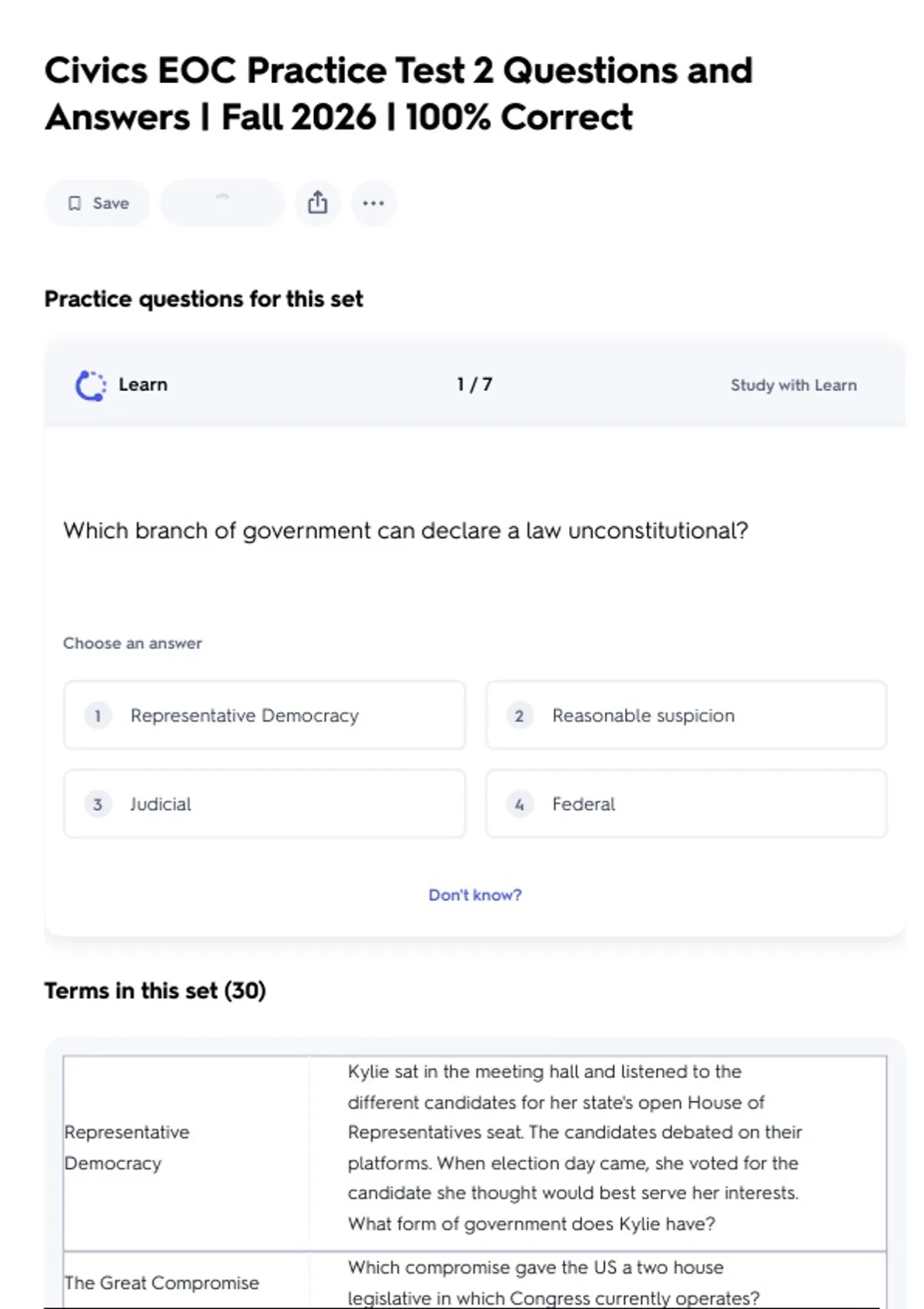The width and height of the screenshot is (924, 1309).
Task: Click the Save bookmark button
Action: coord(97,203)
